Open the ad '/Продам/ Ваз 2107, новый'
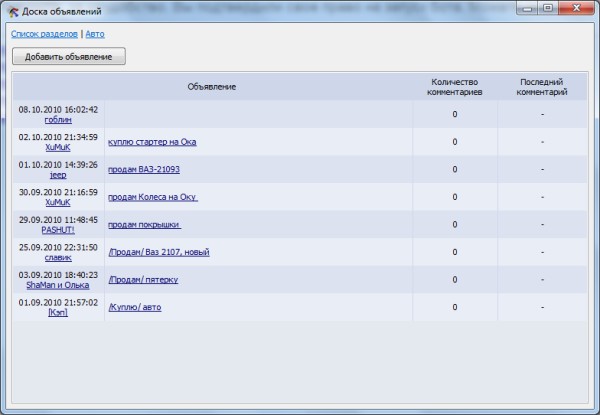The height and width of the screenshot is (415, 600). click(159, 252)
